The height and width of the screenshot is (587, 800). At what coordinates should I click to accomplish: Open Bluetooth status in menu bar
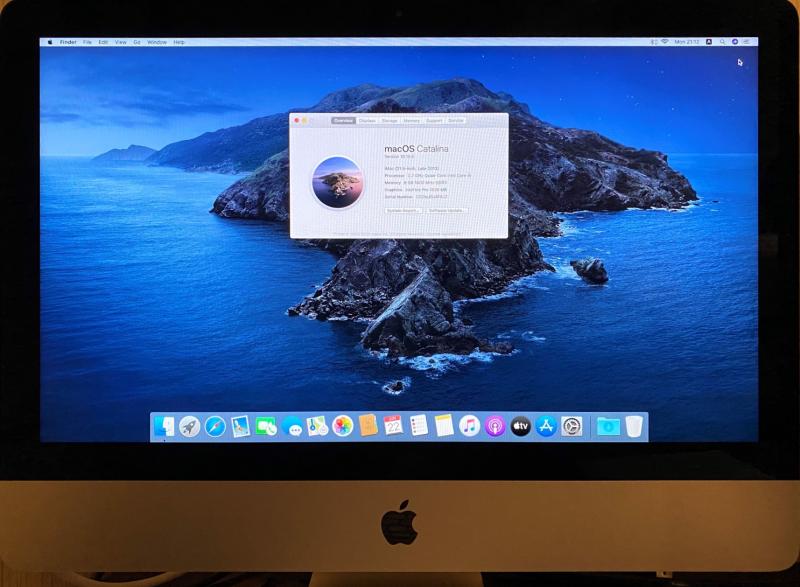(654, 42)
